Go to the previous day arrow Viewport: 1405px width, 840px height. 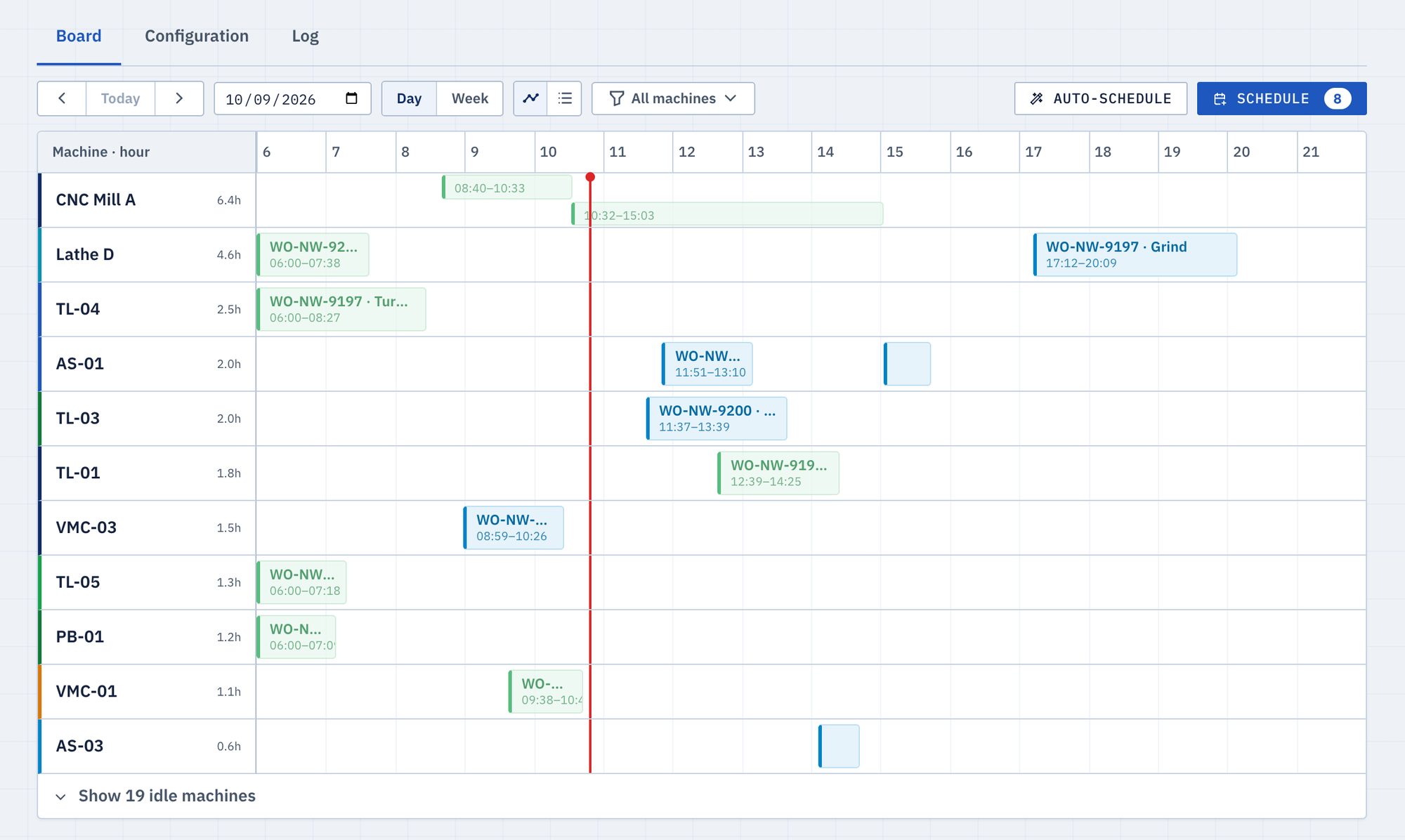click(62, 98)
